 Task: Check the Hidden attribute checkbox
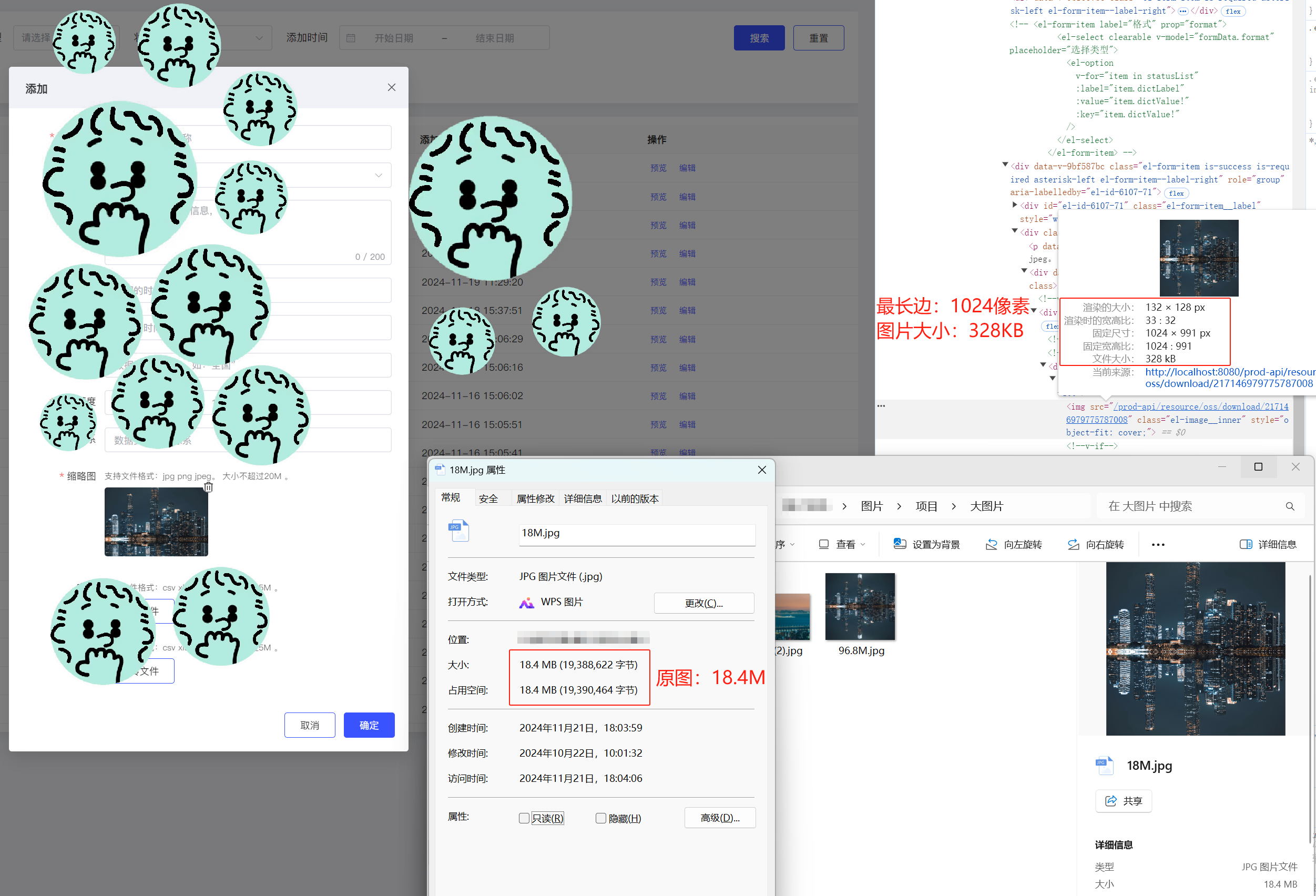[x=601, y=818]
